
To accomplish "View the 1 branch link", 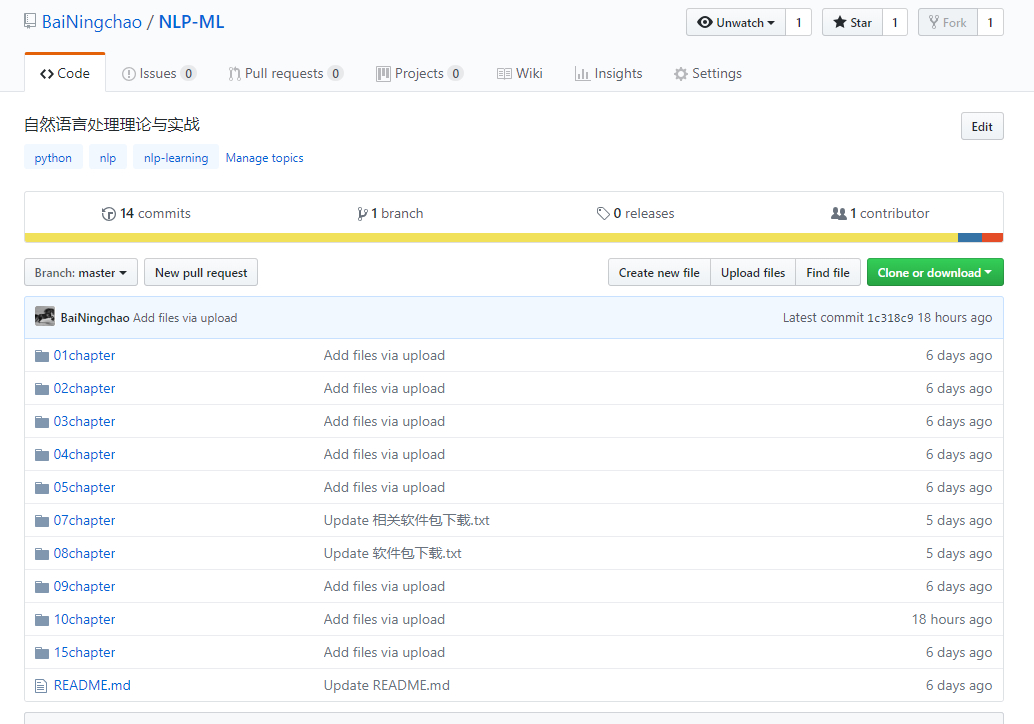I will tap(390, 214).
